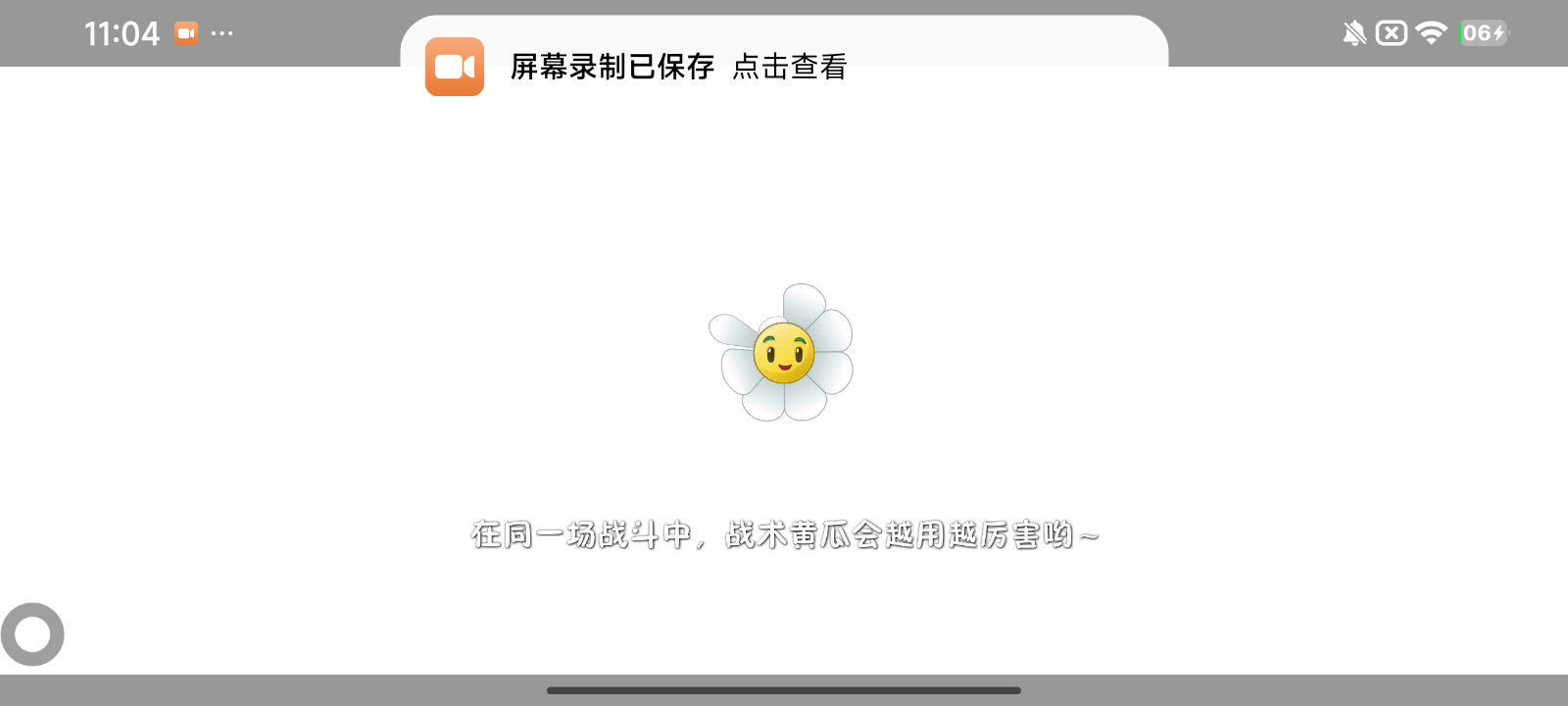1568x706 pixels.
Task: Tap the small orange recording status indicator
Action: tap(186, 33)
